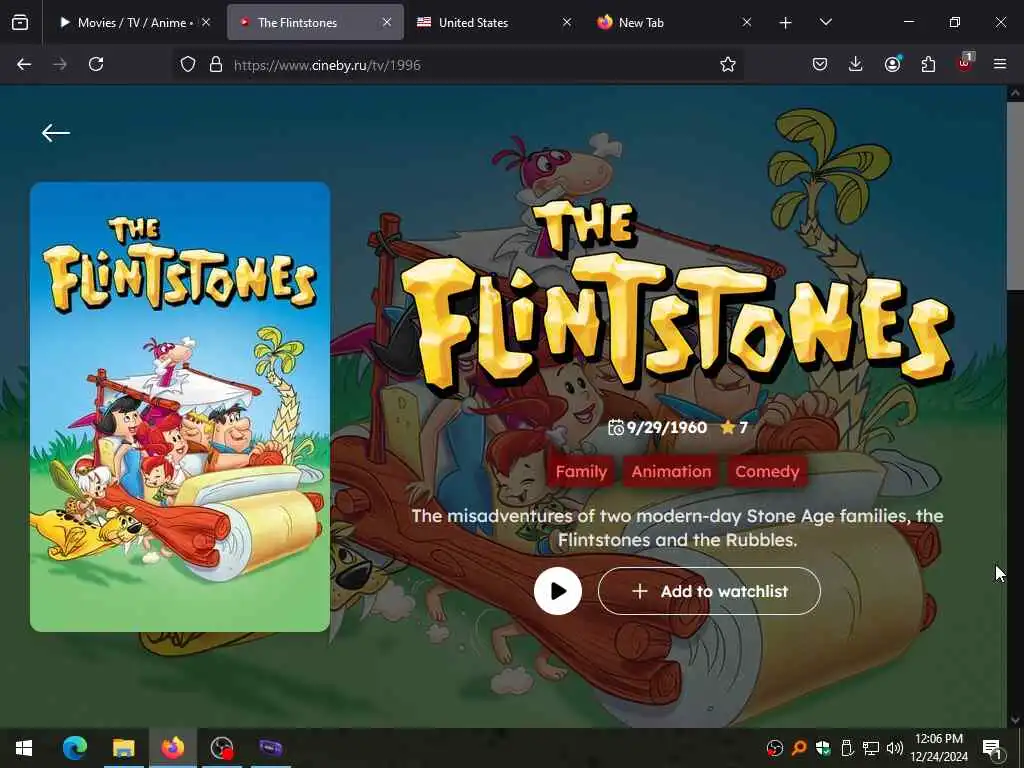Screen dimensions: 1024x768
Task: Open the notification center icon
Action: (x=991, y=748)
